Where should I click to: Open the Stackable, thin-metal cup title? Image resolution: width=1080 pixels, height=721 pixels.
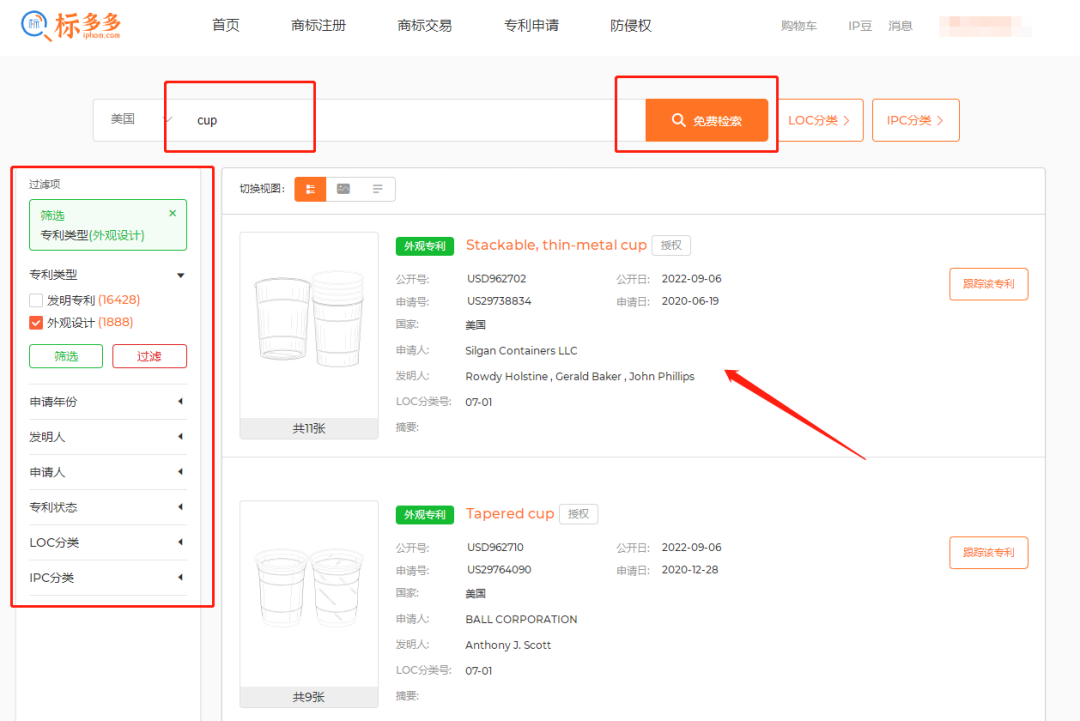(x=556, y=245)
